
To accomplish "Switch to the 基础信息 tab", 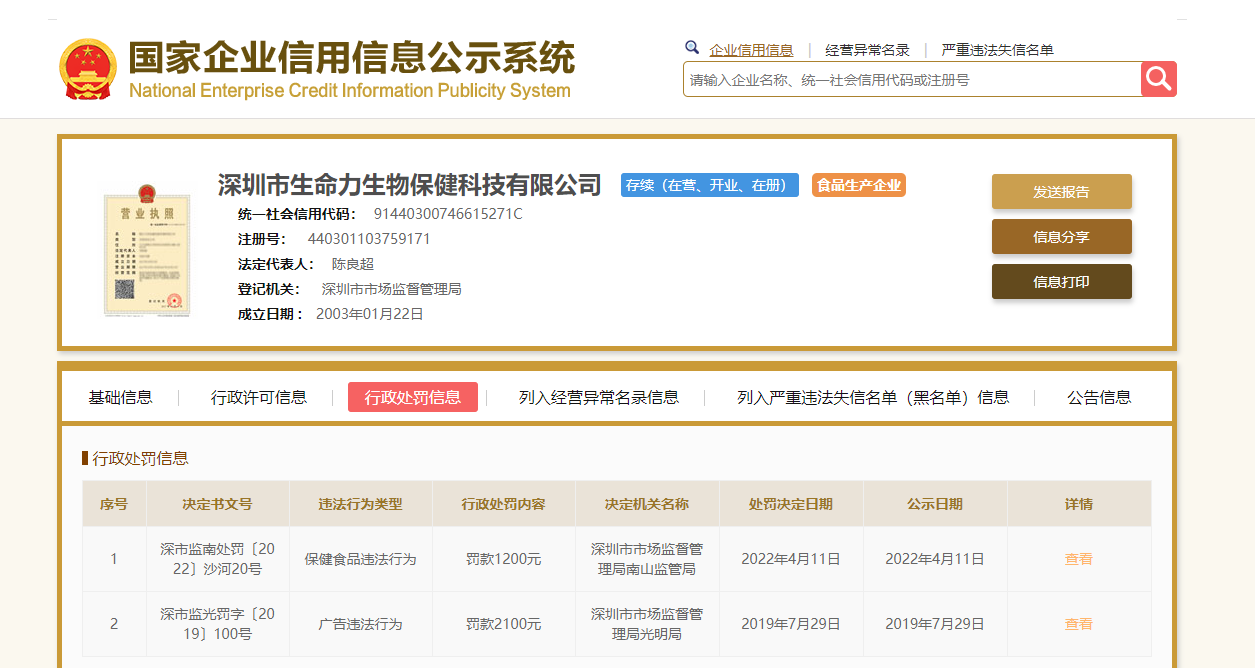I will [120, 397].
